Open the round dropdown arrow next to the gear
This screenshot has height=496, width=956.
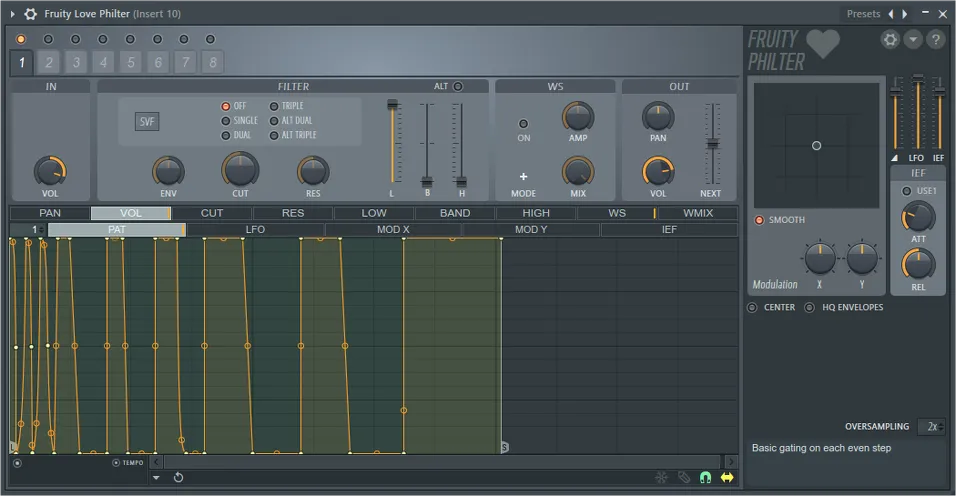pos(913,40)
